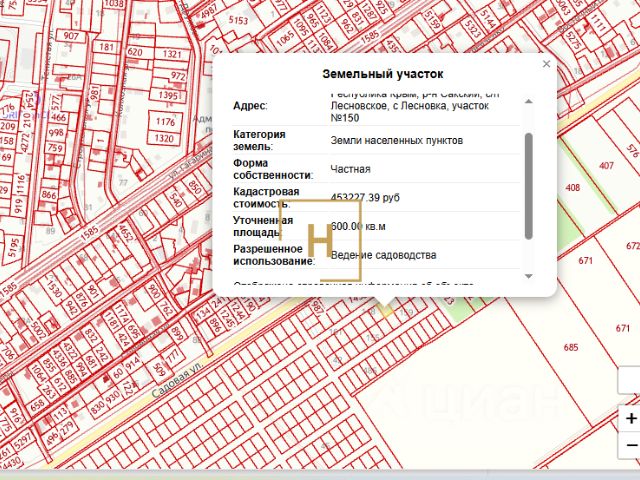Image resolution: width=640 pixels, height=480 pixels.
Task: Click the blank map control above zoom buttons
Action: (x=630, y=380)
